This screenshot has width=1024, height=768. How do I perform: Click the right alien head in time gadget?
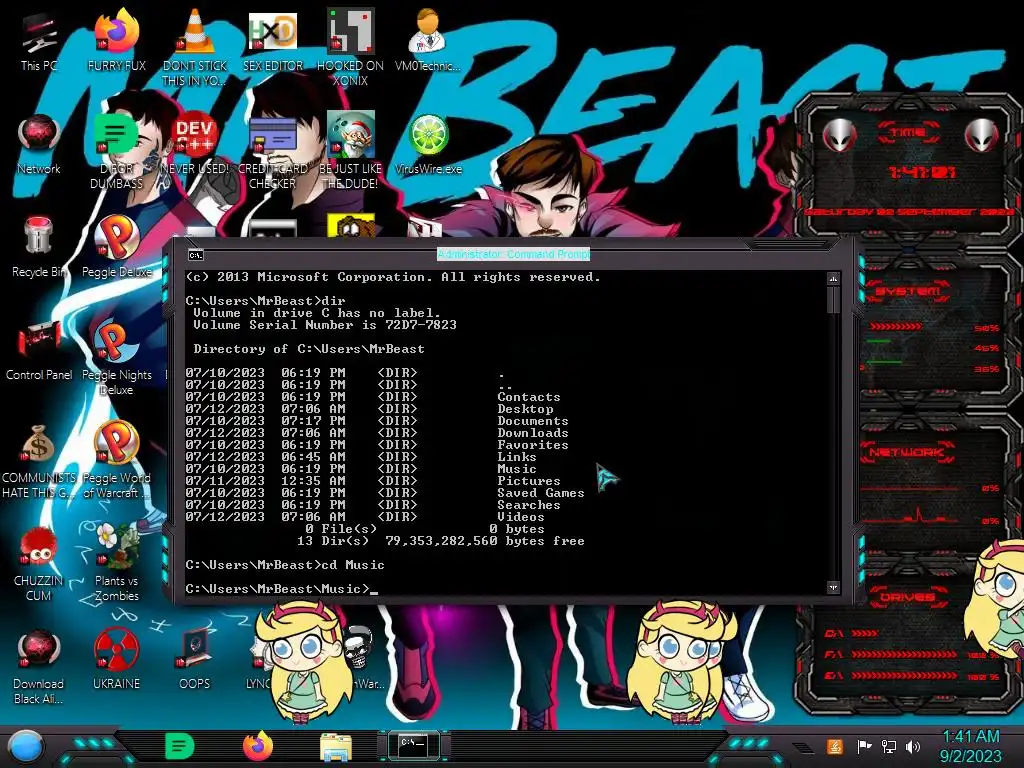pos(981,136)
